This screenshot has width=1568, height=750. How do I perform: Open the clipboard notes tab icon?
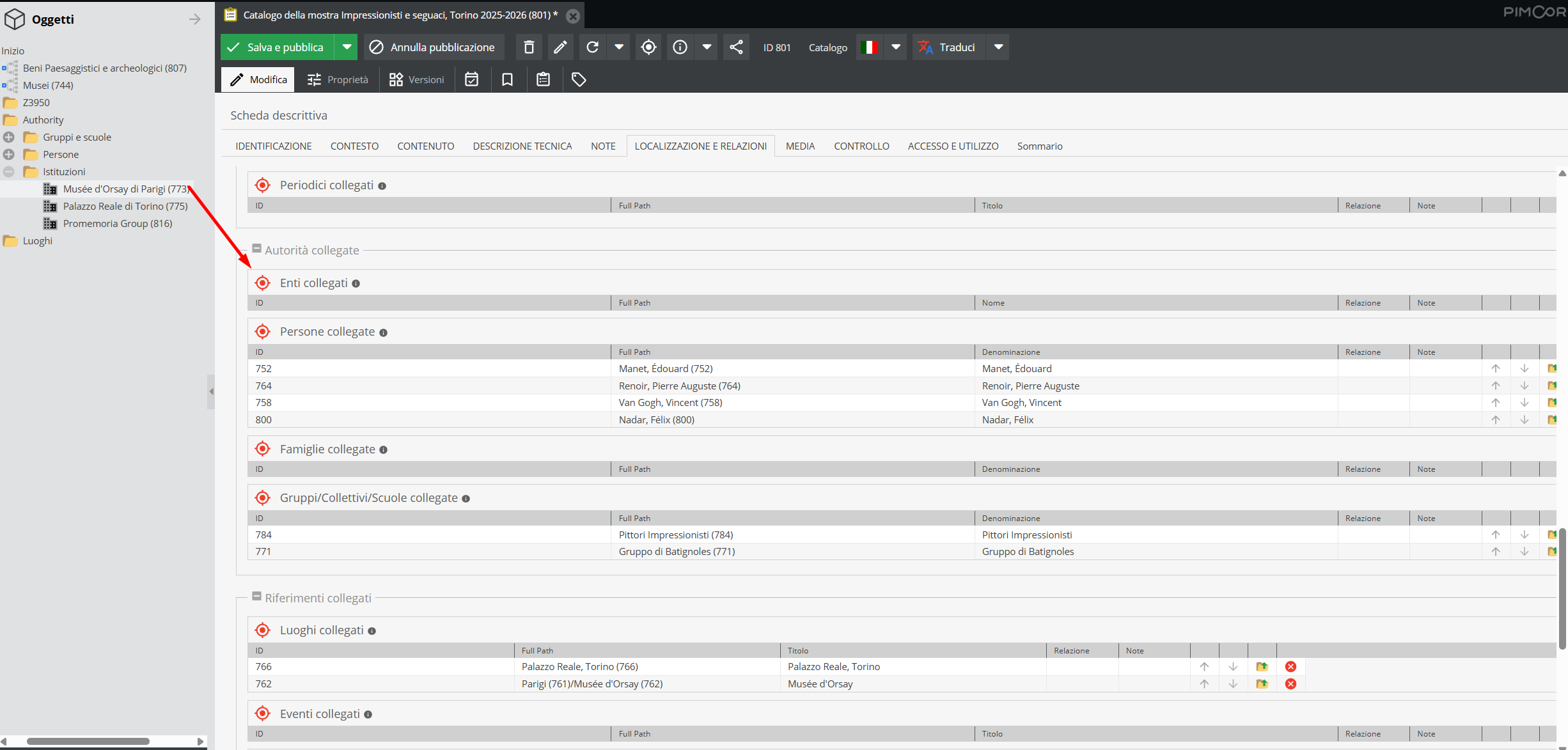click(x=544, y=79)
